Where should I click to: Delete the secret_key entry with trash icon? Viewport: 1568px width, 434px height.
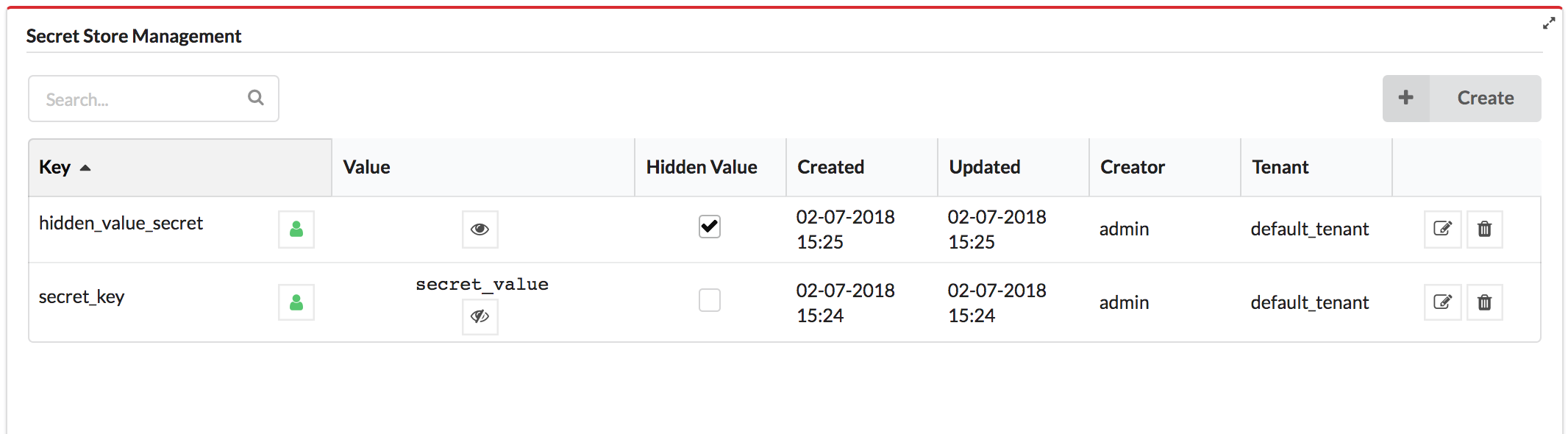point(1485,302)
